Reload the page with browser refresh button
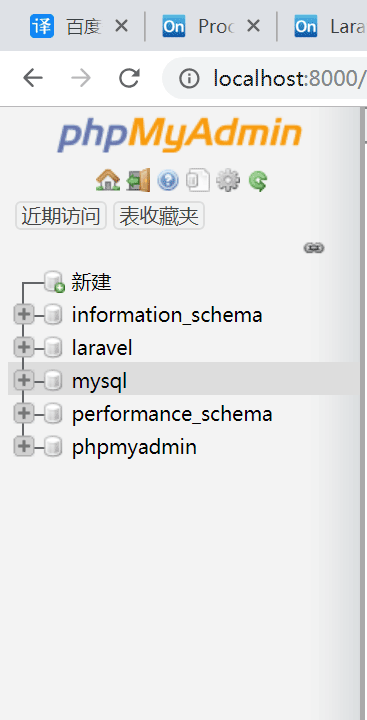Screen dimensions: 367x720 [129, 78]
